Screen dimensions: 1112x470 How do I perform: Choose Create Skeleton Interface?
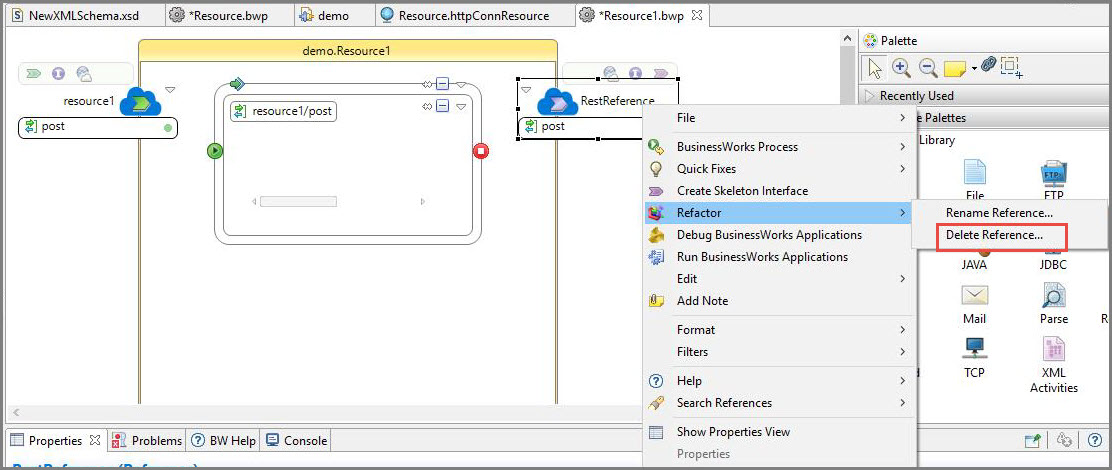point(779,191)
